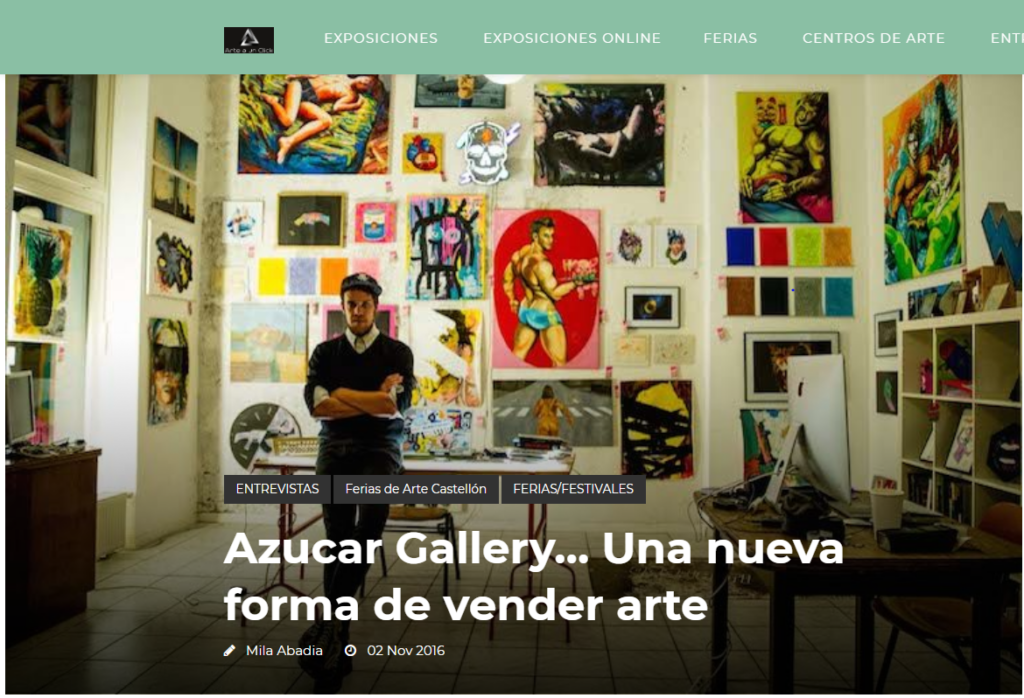This screenshot has width=1024, height=698.
Task: Click the pencil author icon
Action: 229,650
